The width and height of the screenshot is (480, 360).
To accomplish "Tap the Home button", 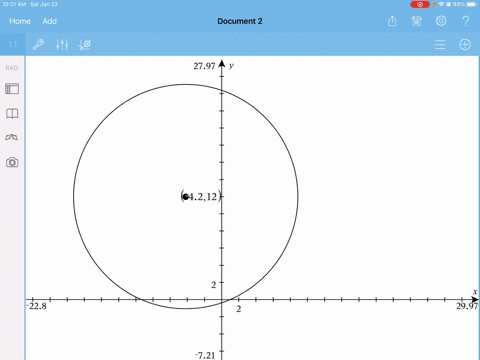I will (x=20, y=21).
